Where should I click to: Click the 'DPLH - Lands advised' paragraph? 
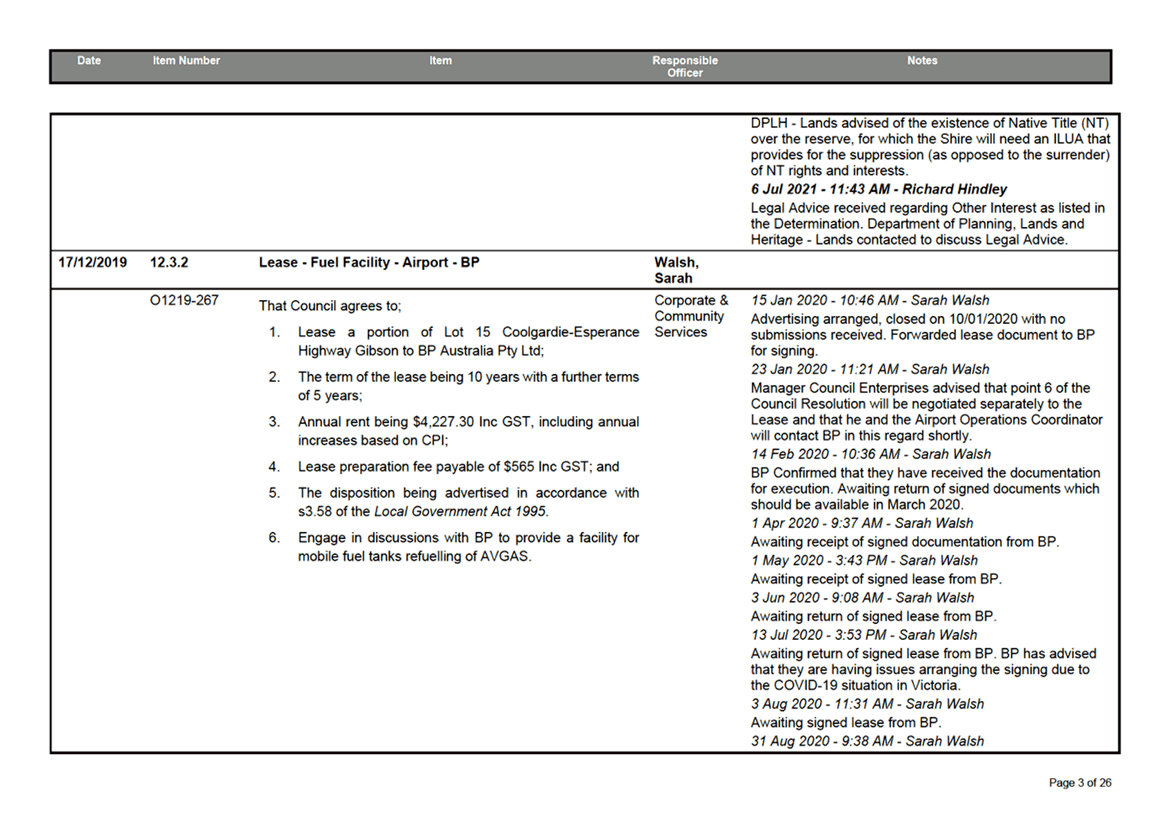point(930,146)
